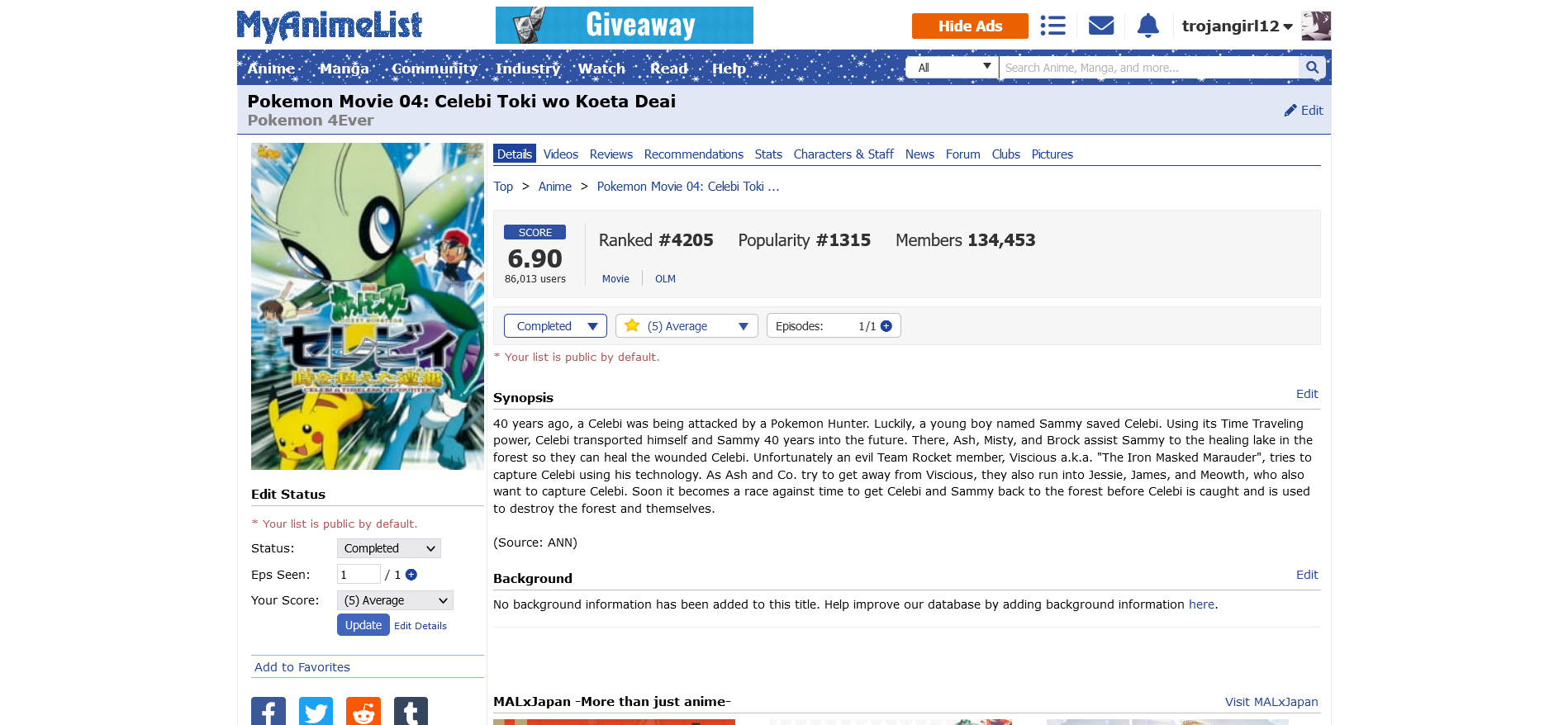1568x725 pixels.
Task: Click the Pokemon movie poster image
Action: point(368,306)
